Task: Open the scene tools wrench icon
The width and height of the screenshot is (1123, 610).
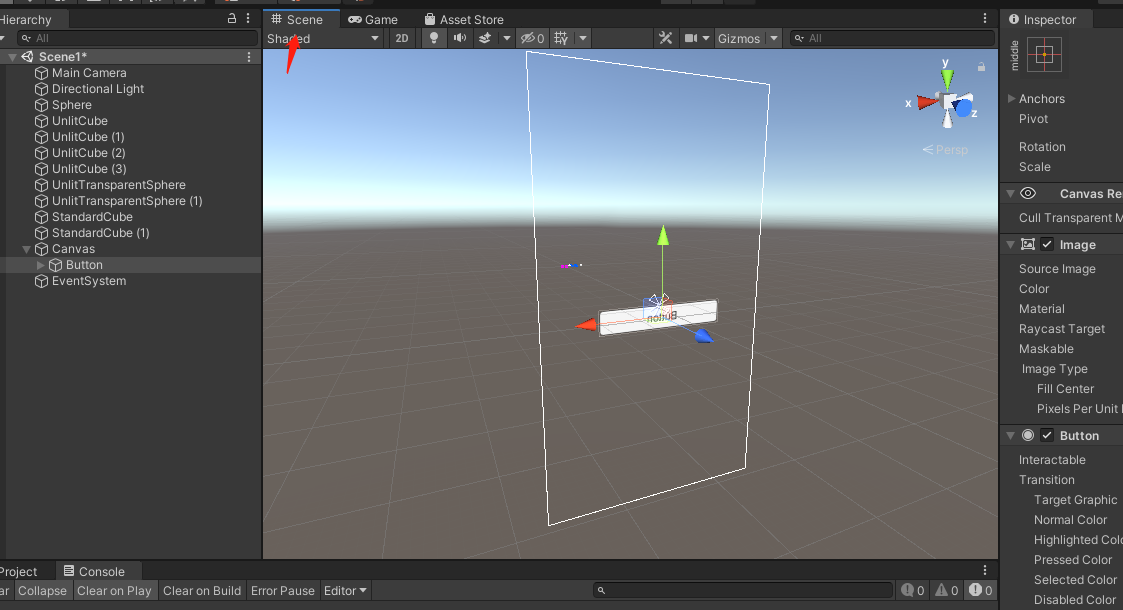Action: [x=665, y=38]
